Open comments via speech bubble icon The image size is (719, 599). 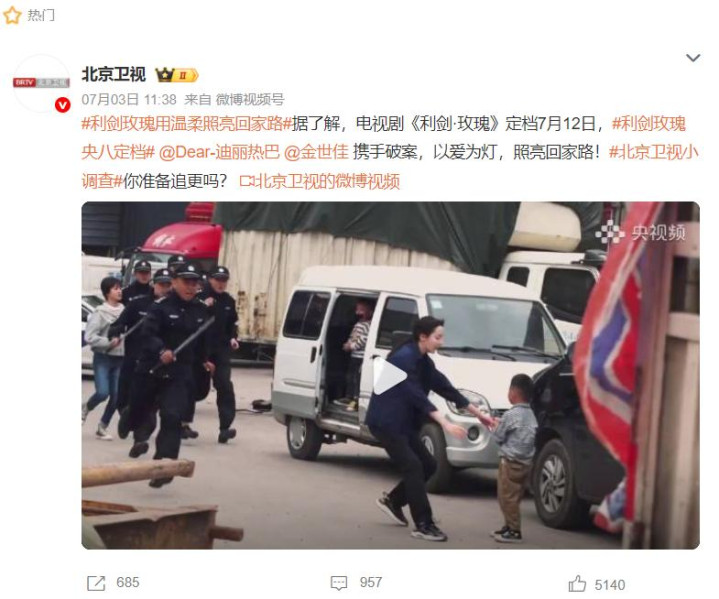click(338, 583)
